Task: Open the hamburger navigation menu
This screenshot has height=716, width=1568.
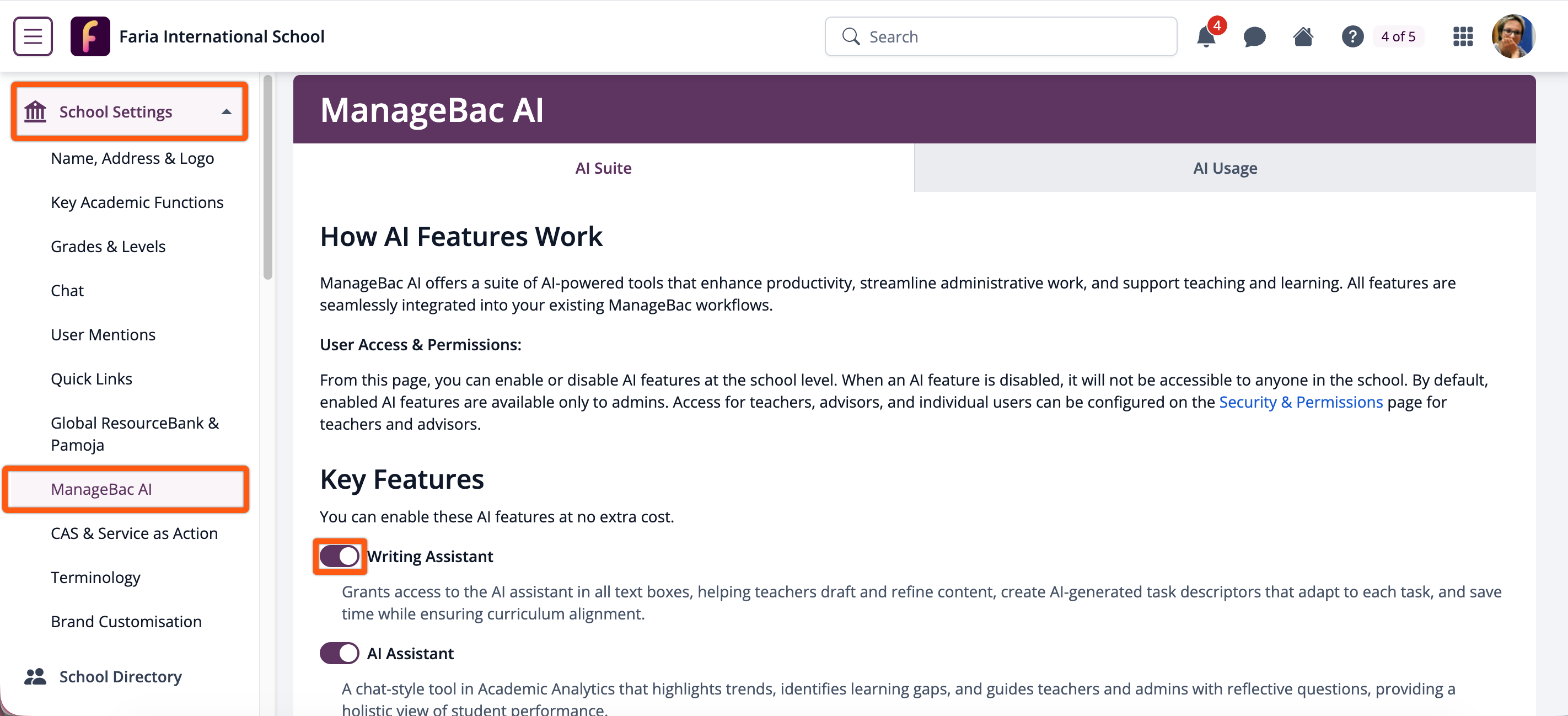Action: (33, 36)
